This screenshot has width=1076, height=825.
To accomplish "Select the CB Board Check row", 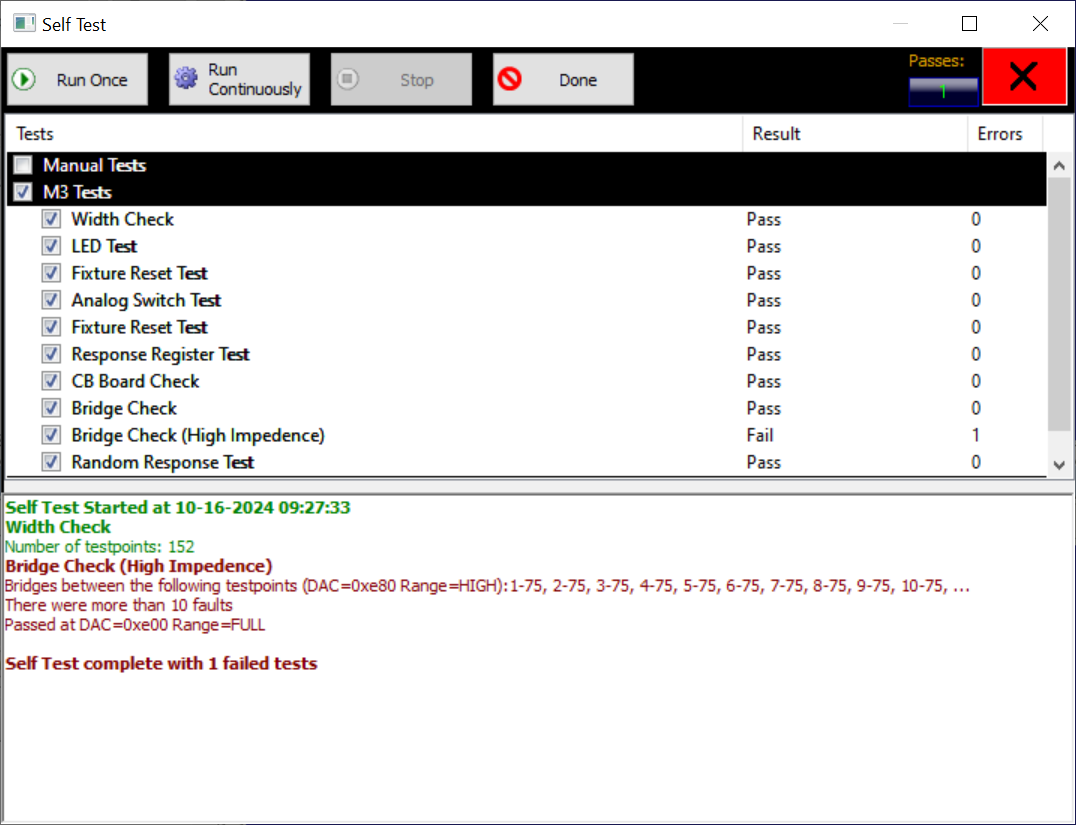I will [x=135, y=381].
